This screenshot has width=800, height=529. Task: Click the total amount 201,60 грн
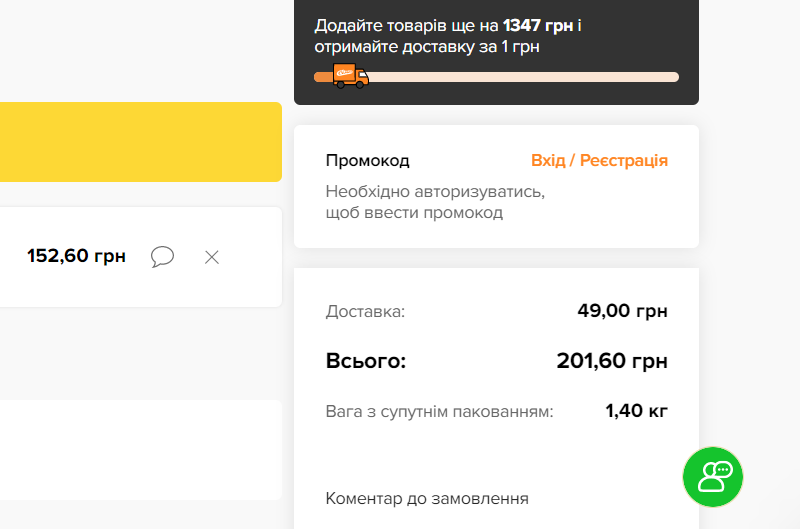point(612,361)
